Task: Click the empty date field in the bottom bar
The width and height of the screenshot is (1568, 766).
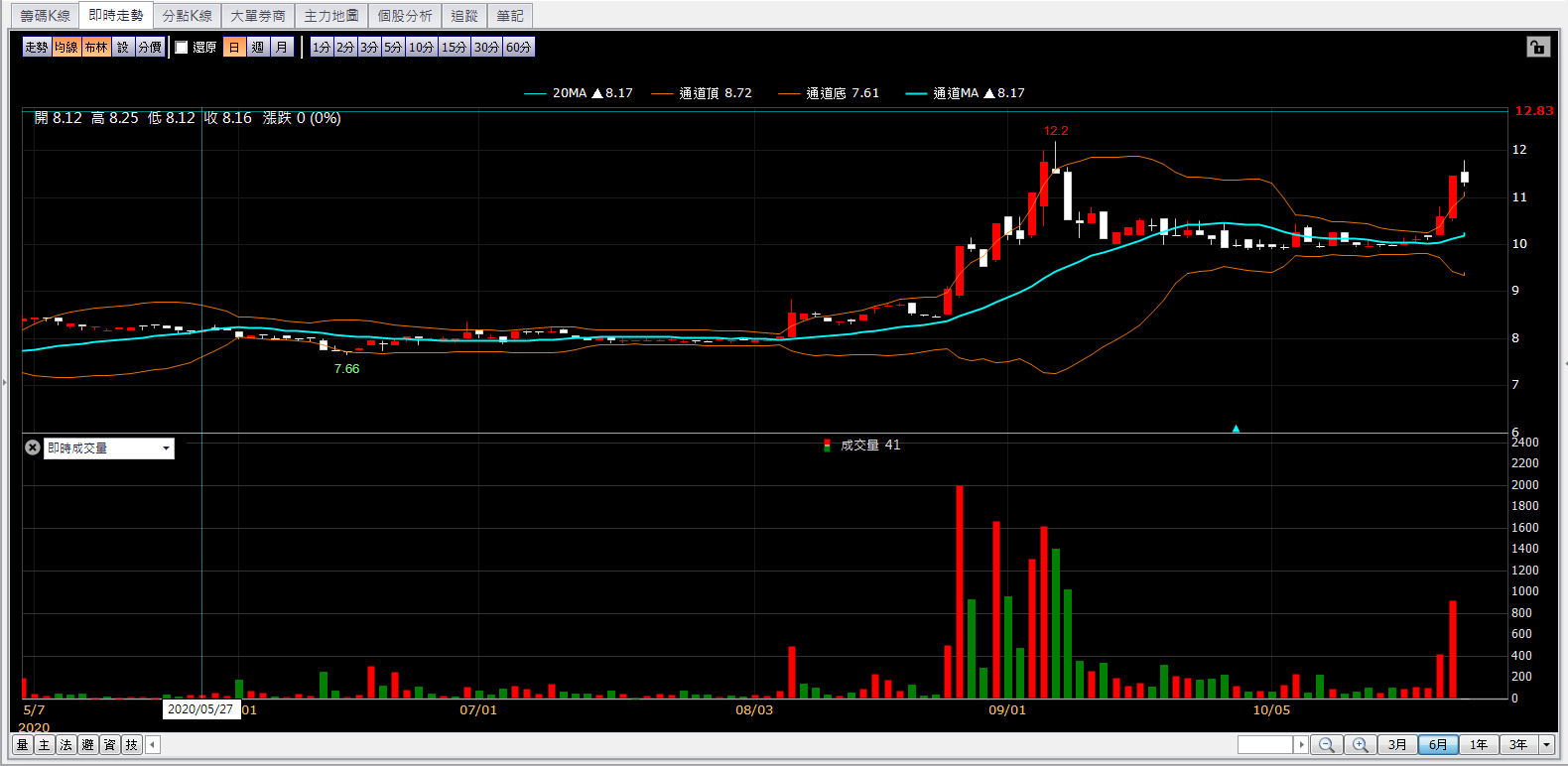Action: (x=1265, y=744)
